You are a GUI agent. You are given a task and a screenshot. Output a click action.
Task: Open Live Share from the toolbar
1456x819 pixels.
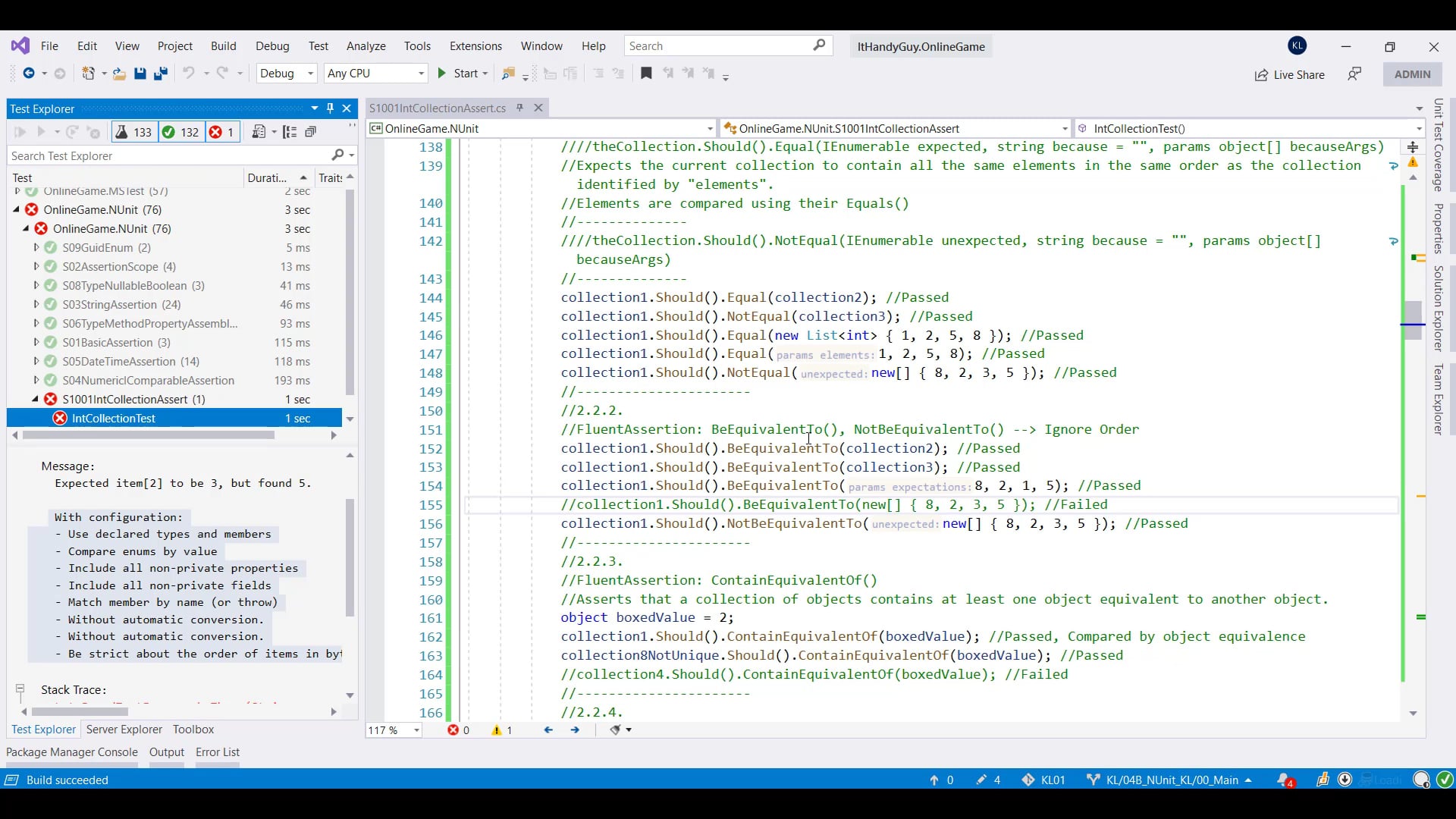pyautogui.click(x=1290, y=75)
